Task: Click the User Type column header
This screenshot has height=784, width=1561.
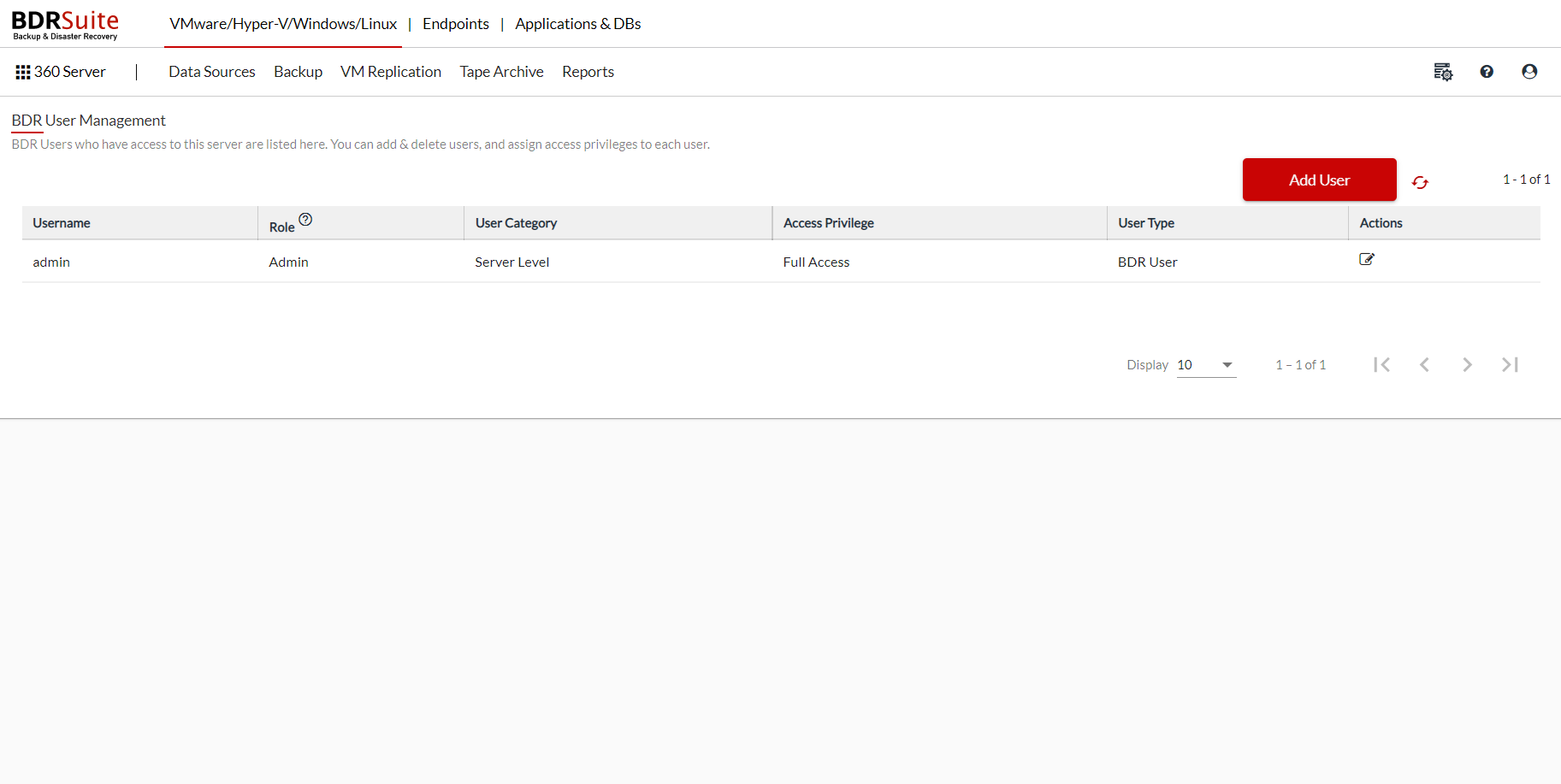Action: pos(1145,223)
